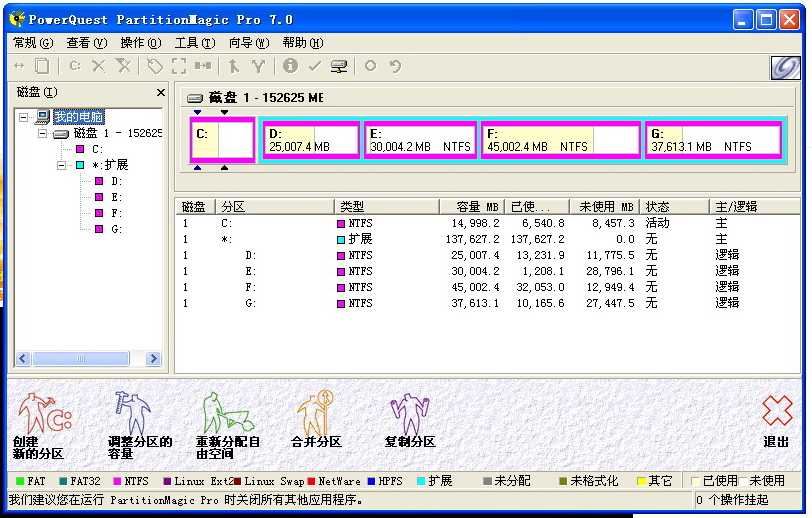Click the PowerQuest swirl logo
This screenshot has width=812, height=518.
(x=785, y=67)
